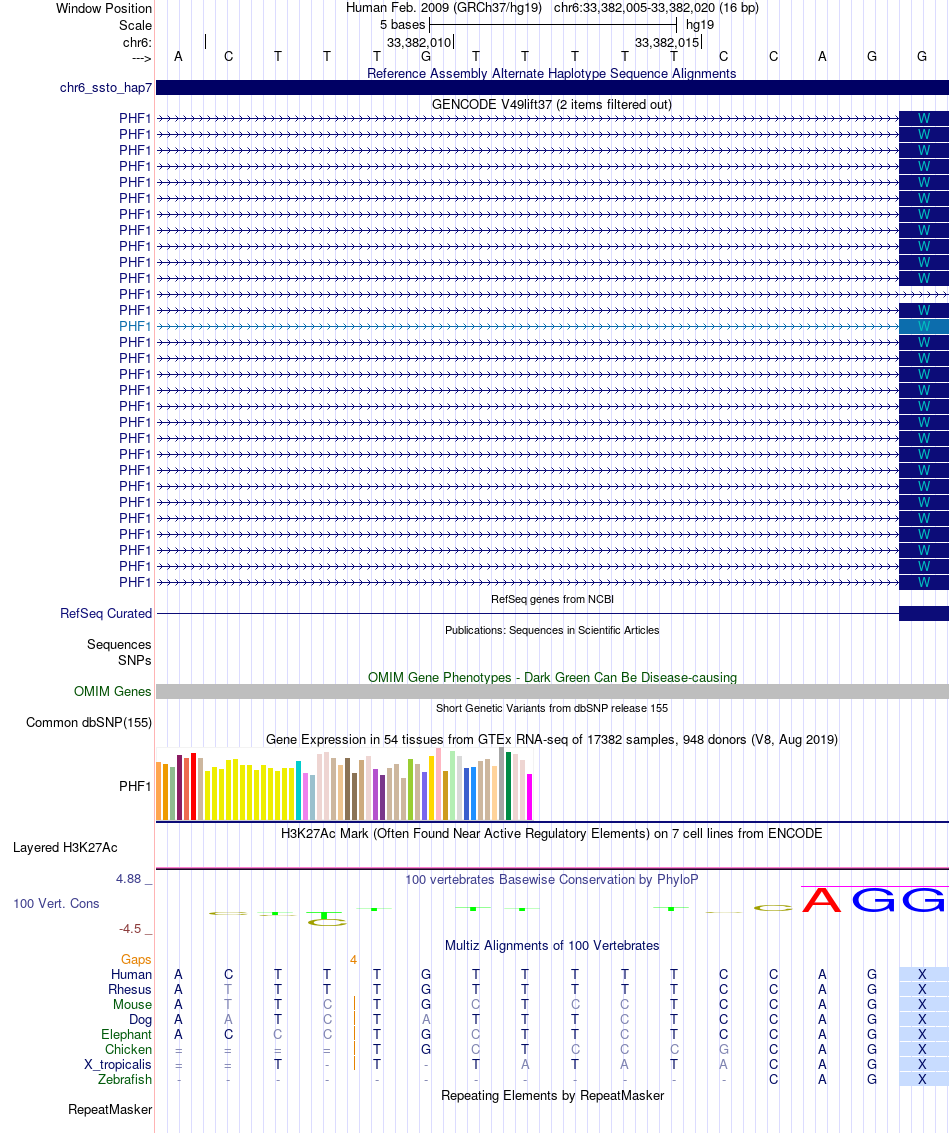950x1133 pixels.
Task: Select the PHF1 label beside the GTEx bar chart
Action: click(x=135, y=786)
